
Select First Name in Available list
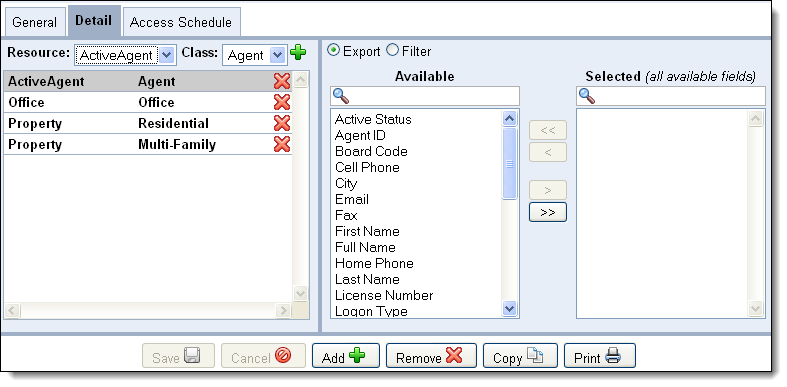click(367, 232)
